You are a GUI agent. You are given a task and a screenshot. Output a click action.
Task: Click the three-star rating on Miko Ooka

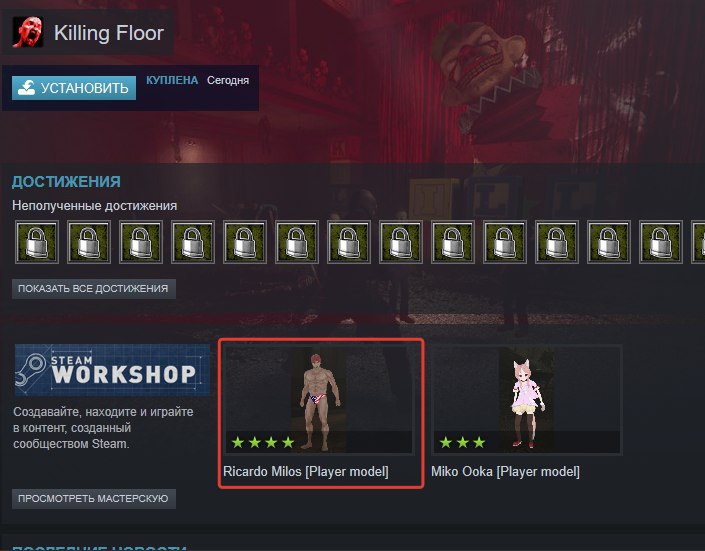click(x=463, y=443)
